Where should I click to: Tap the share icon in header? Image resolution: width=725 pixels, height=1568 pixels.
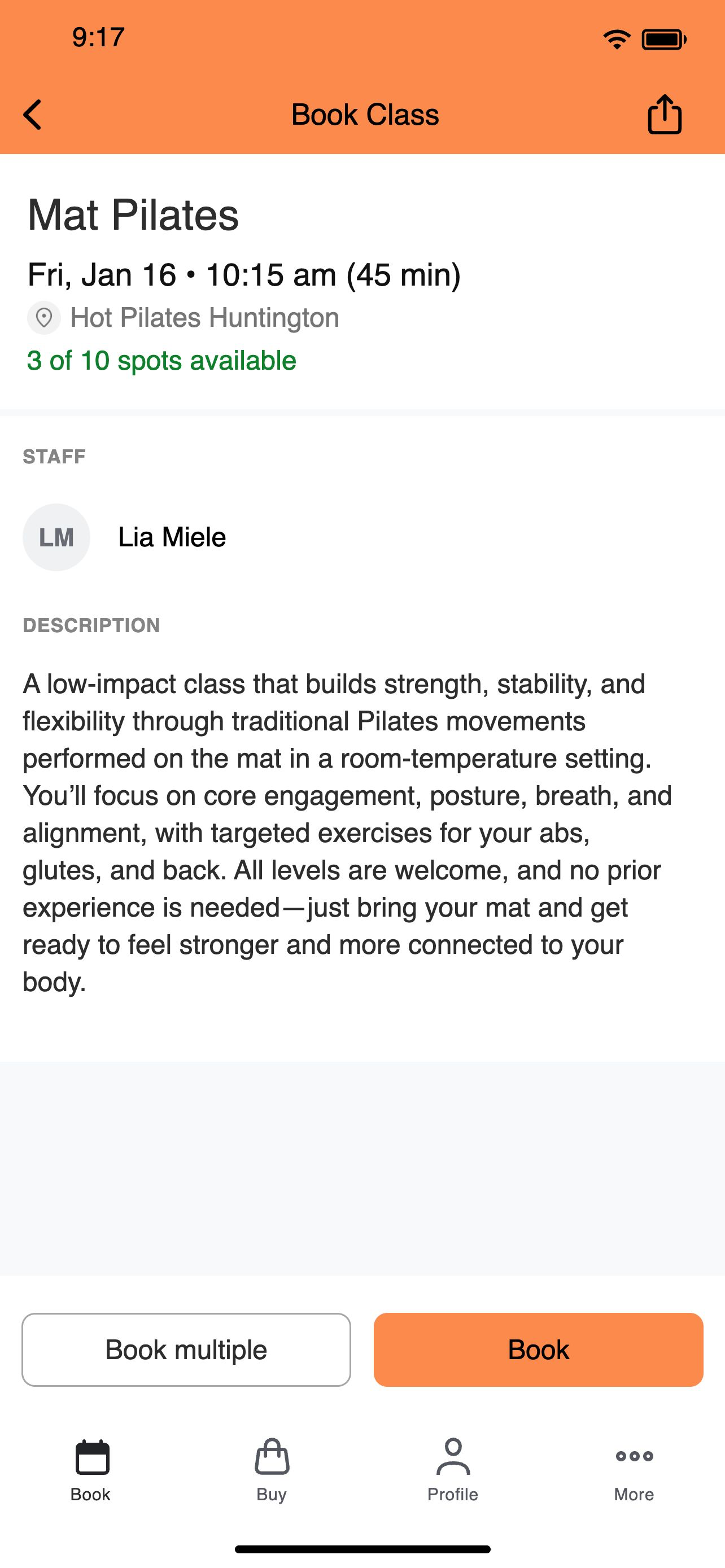(x=664, y=114)
